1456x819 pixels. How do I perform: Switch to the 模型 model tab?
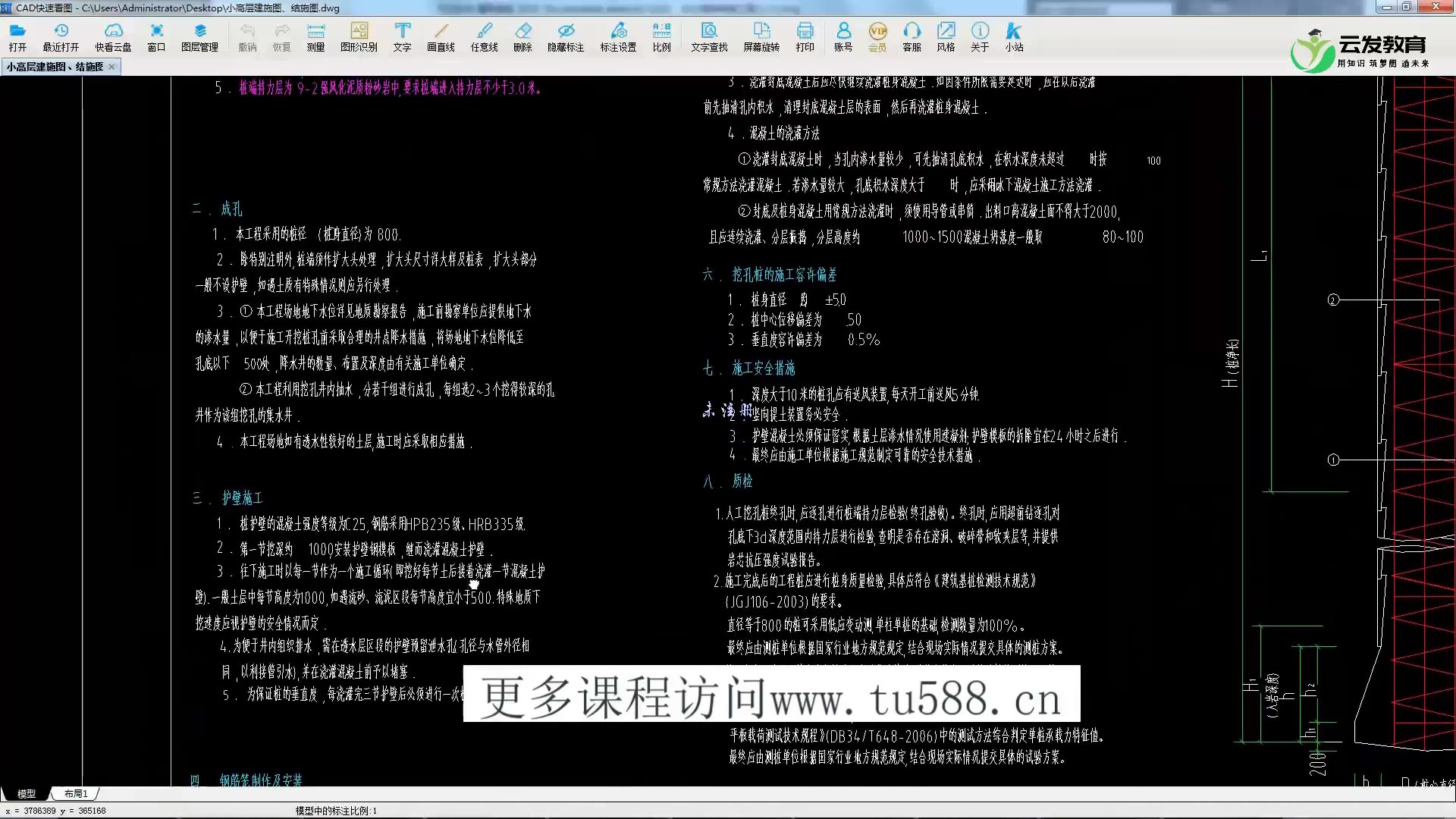pos(27,794)
